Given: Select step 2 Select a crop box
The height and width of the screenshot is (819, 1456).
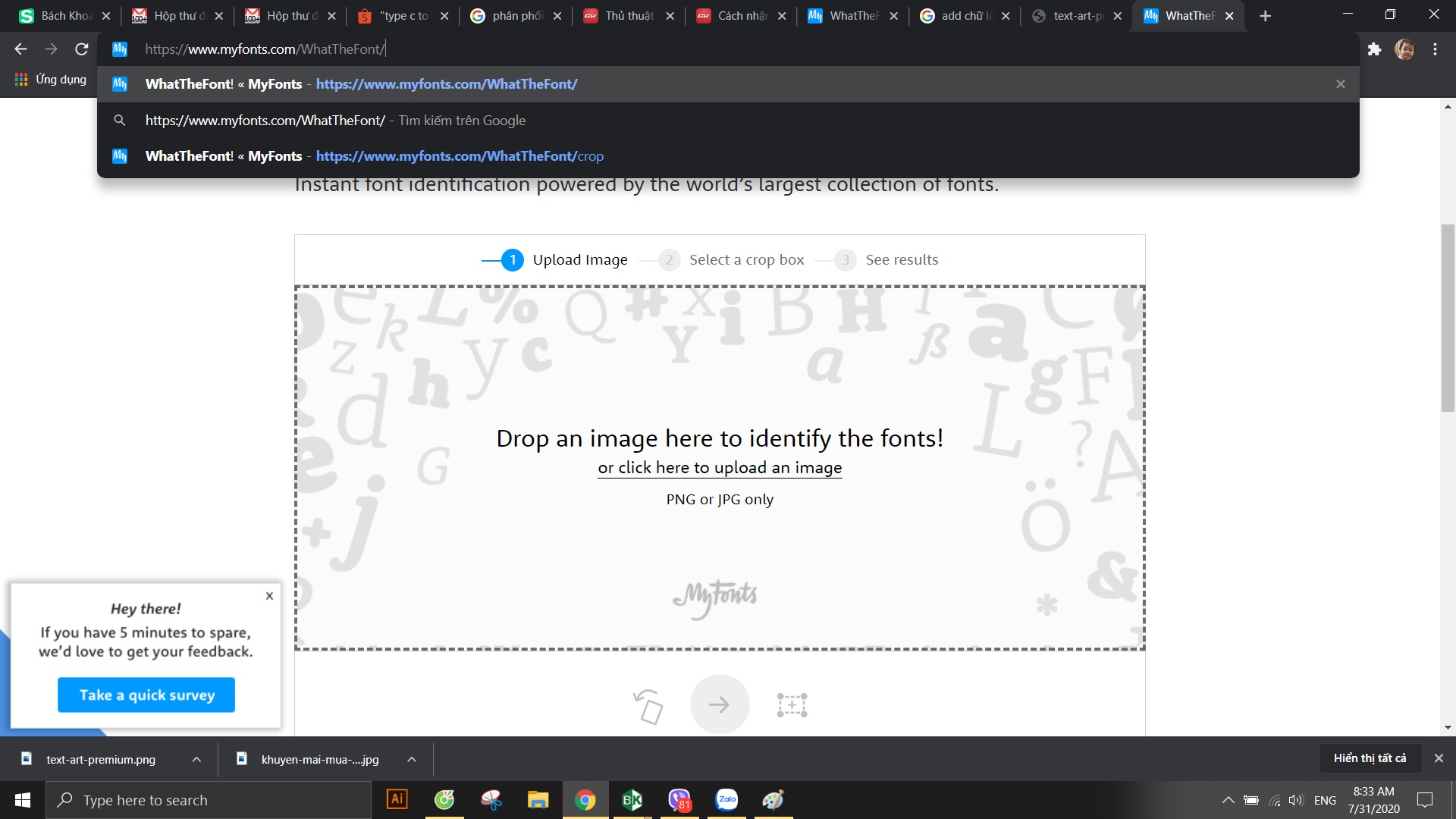Looking at the screenshot, I should click(732, 260).
